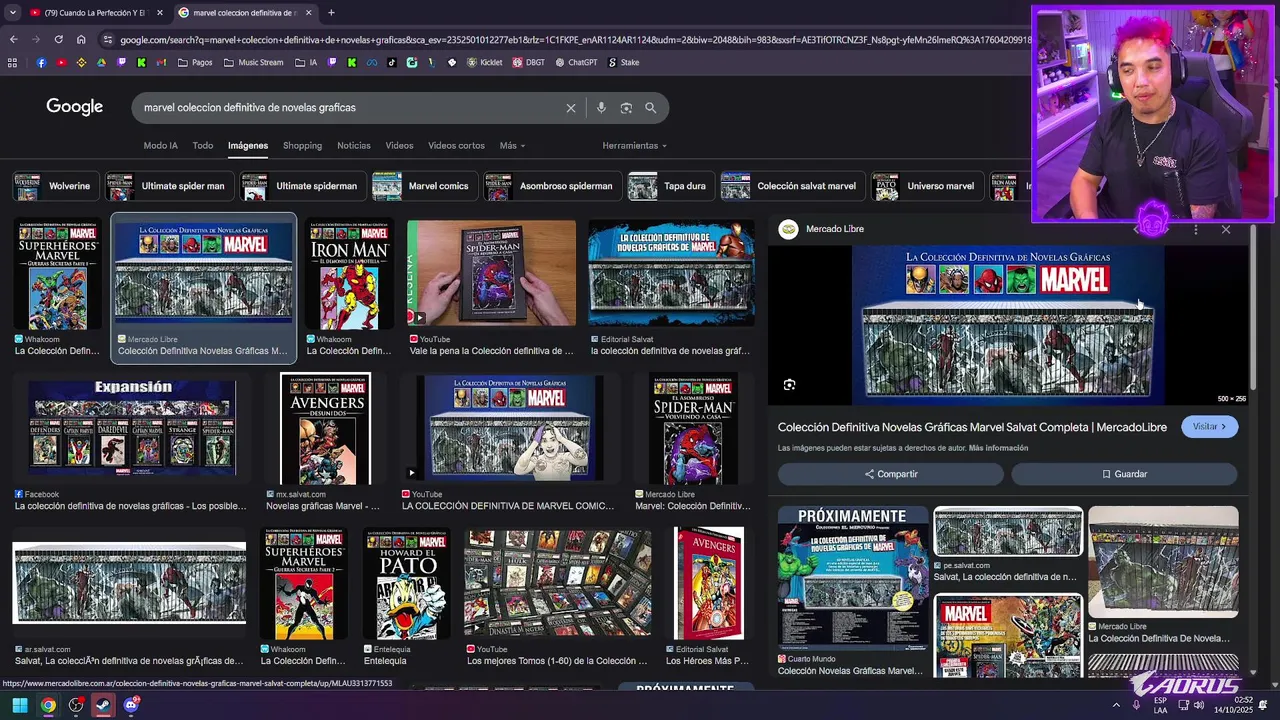Viewport: 1280px width, 720px height.
Task: Select the Universo marvel filter chip
Action: point(926,186)
